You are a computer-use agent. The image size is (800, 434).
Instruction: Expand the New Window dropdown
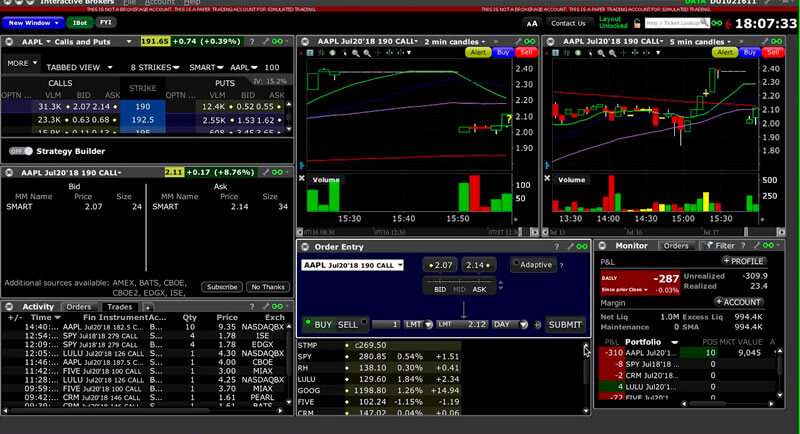[33, 22]
